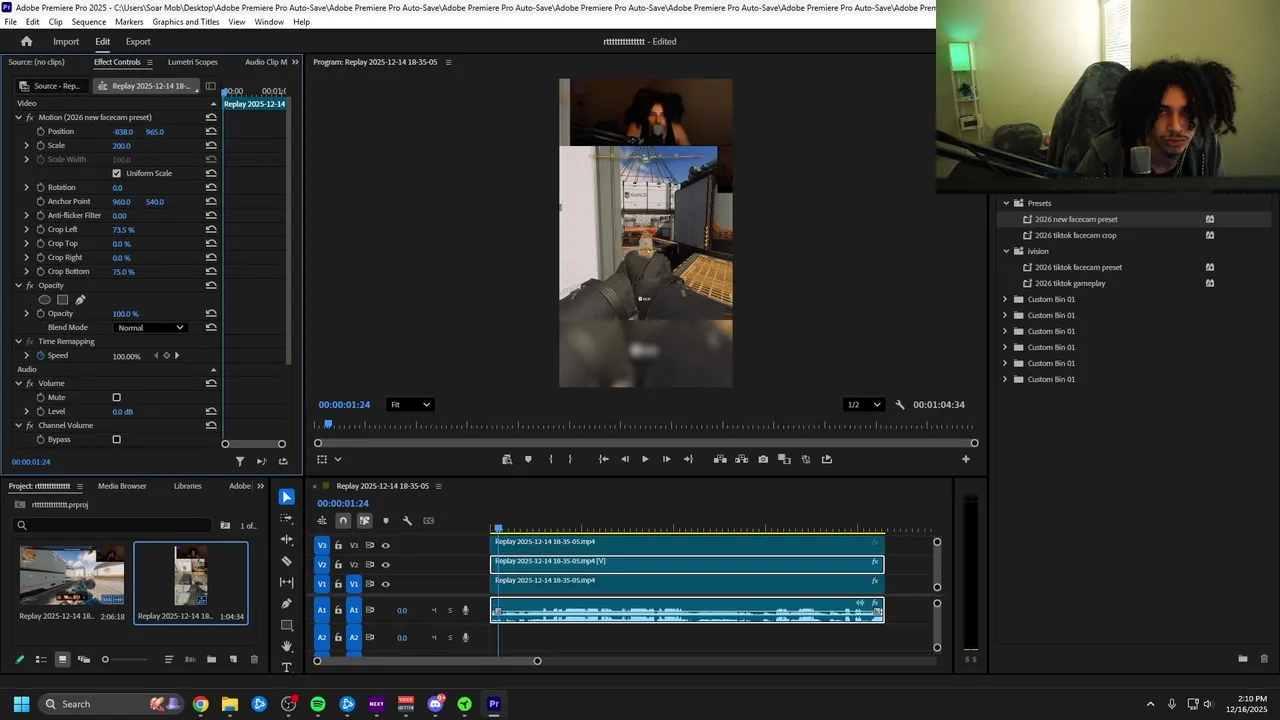Open the Button Editor plus icon
Viewport: 1280px width, 720px height.
[x=966, y=459]
